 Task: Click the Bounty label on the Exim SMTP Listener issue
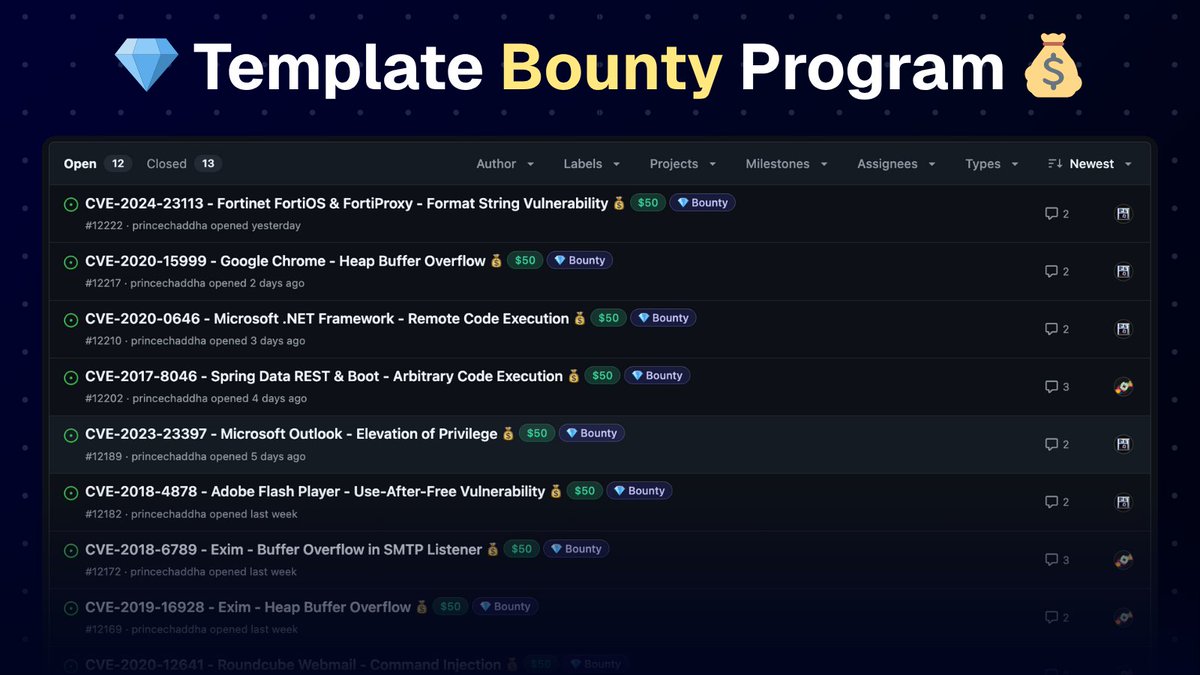(x=576, y=549)
